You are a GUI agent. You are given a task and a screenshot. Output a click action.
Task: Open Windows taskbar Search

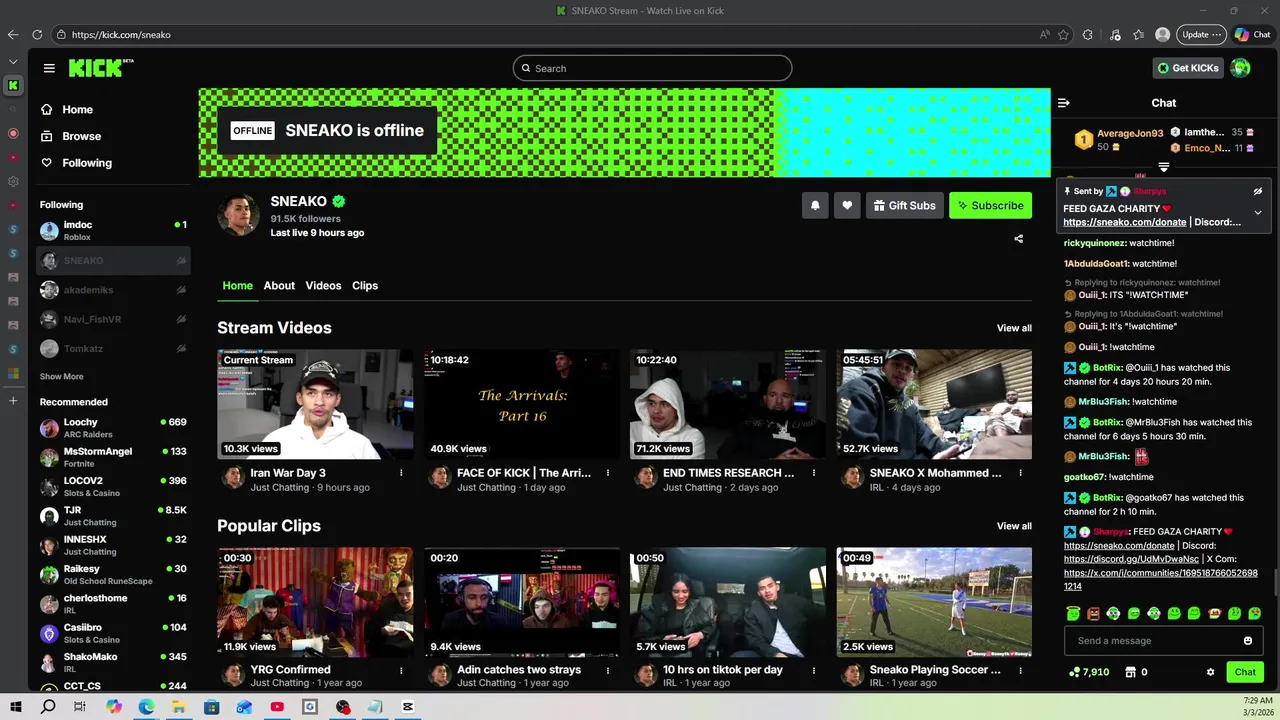click(x=48, y=707)
